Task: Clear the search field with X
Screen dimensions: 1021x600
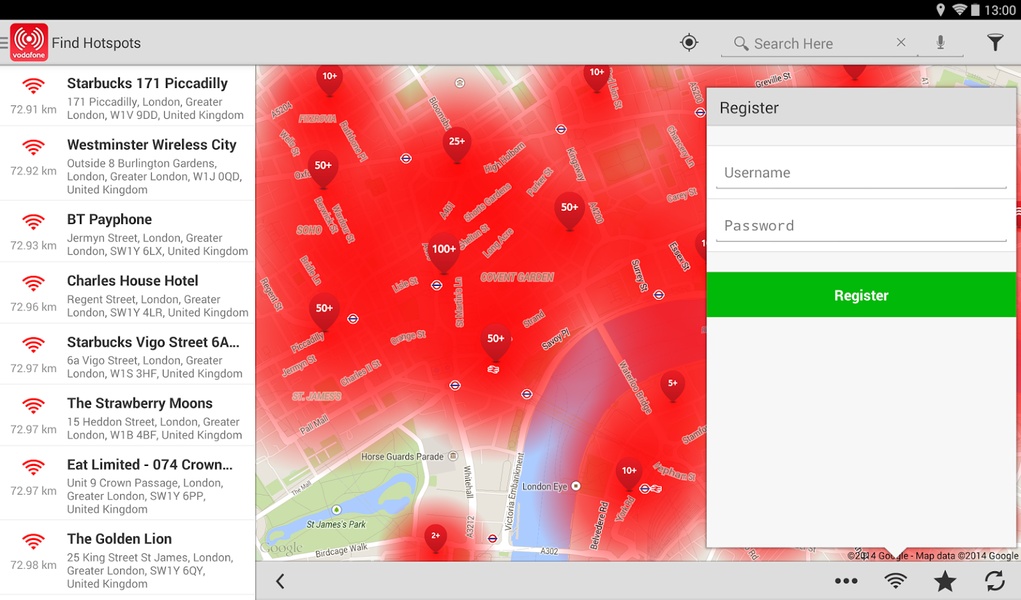Action: [901, 42]
